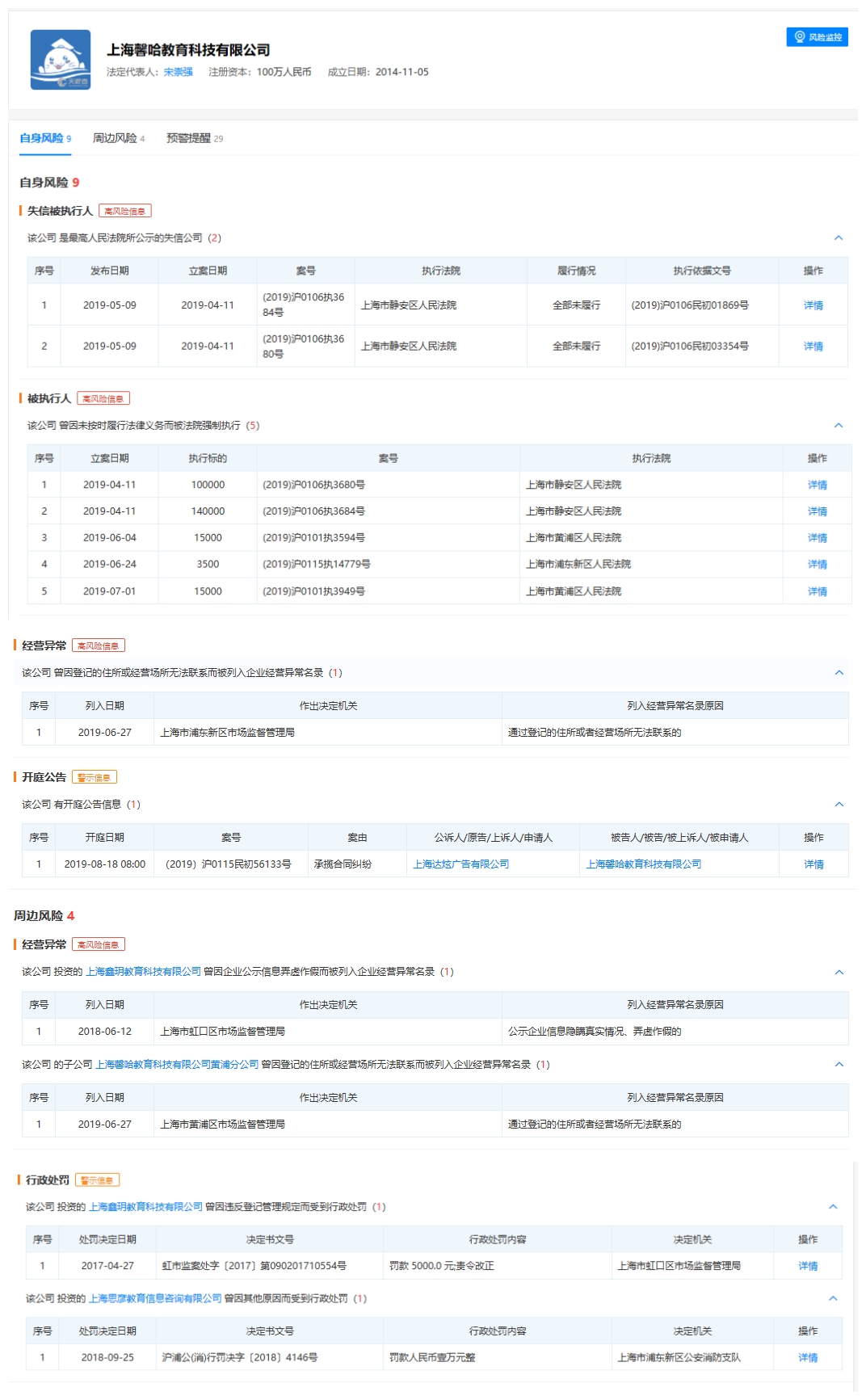Collapse the 自身风险 经营异常 record list
Viewport: 866px width, 1400px height.
(839, 672)
